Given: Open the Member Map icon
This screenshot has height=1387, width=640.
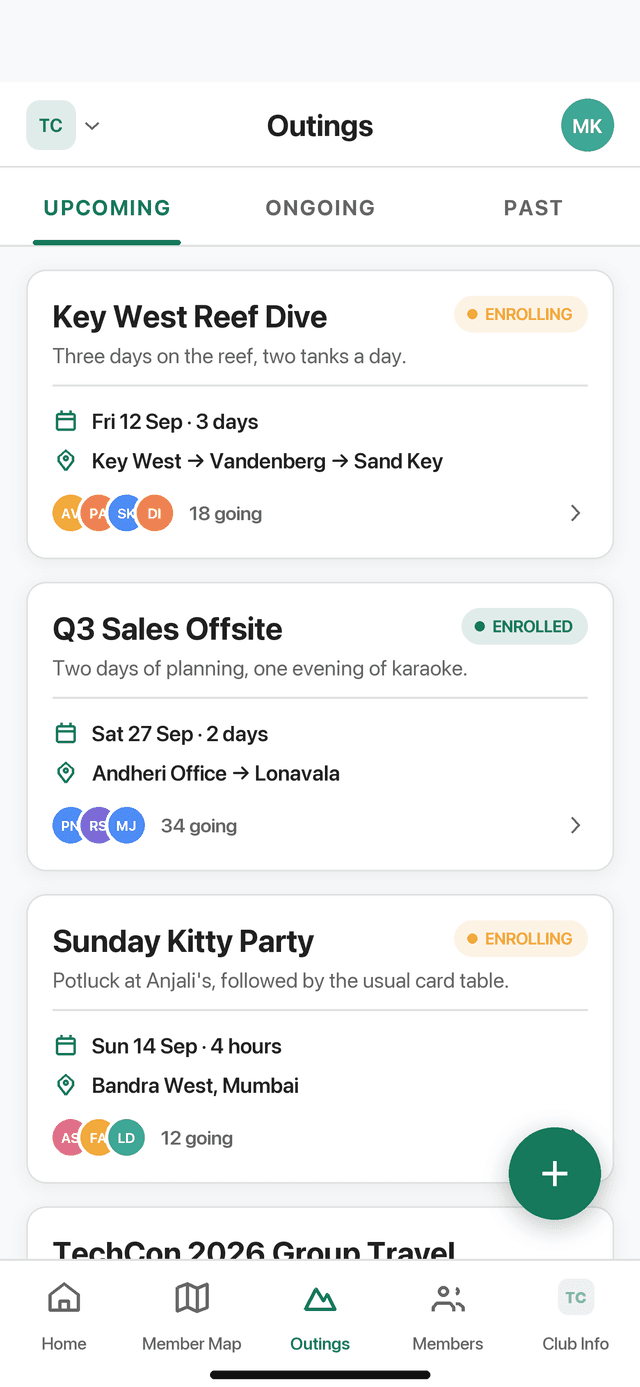Looking at the screenshot, I should tap(192, 1298).
